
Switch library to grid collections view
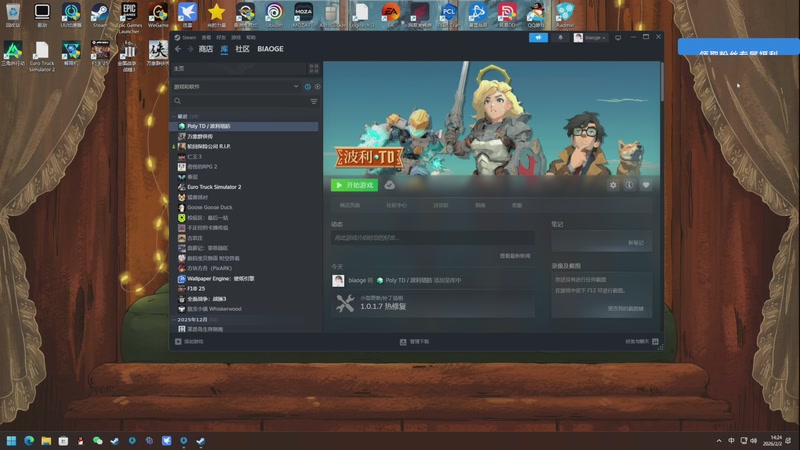click(x=314, y=68)
